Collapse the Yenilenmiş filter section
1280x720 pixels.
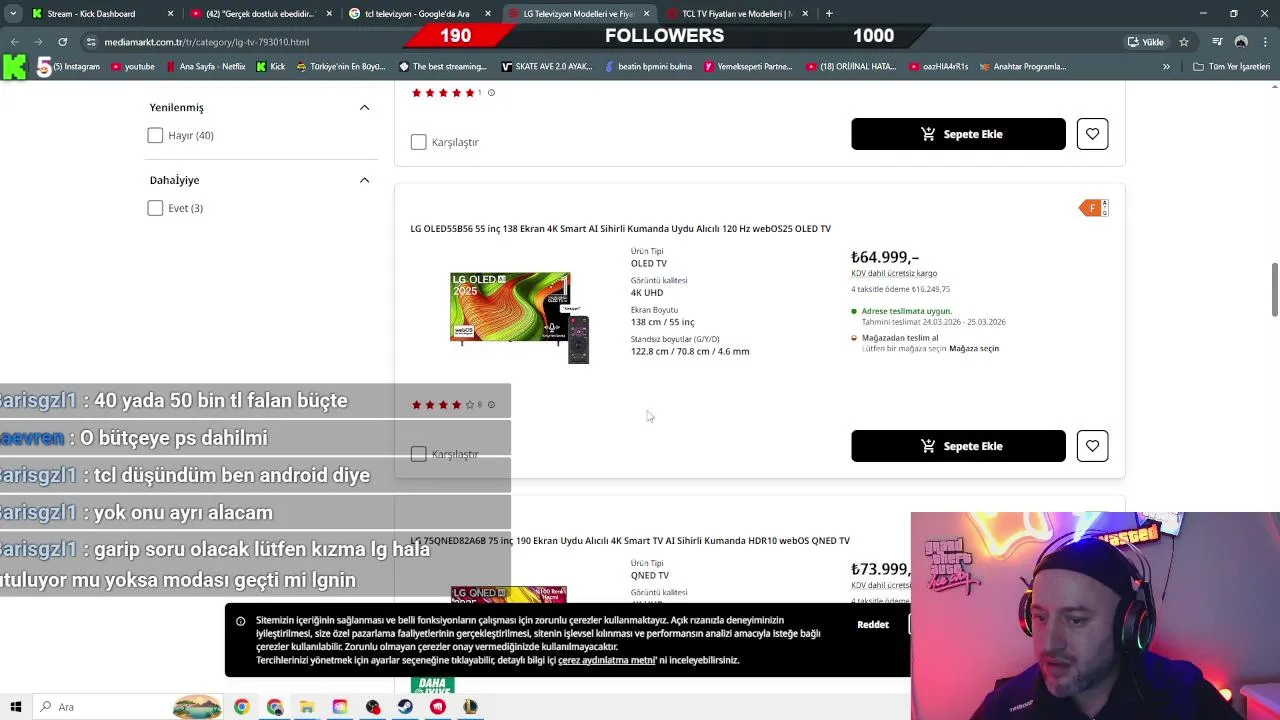[x=364, y=107]
